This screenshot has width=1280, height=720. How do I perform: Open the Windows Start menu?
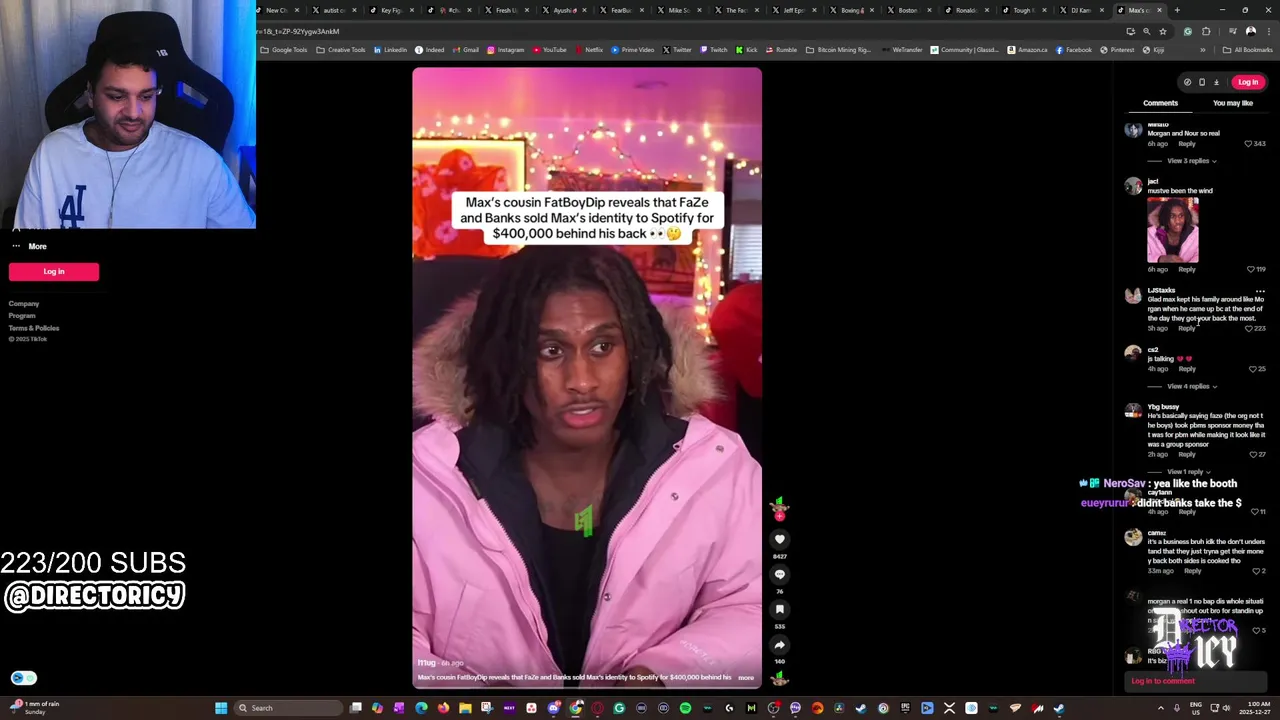pyautogui.click(x=221, y=708)
